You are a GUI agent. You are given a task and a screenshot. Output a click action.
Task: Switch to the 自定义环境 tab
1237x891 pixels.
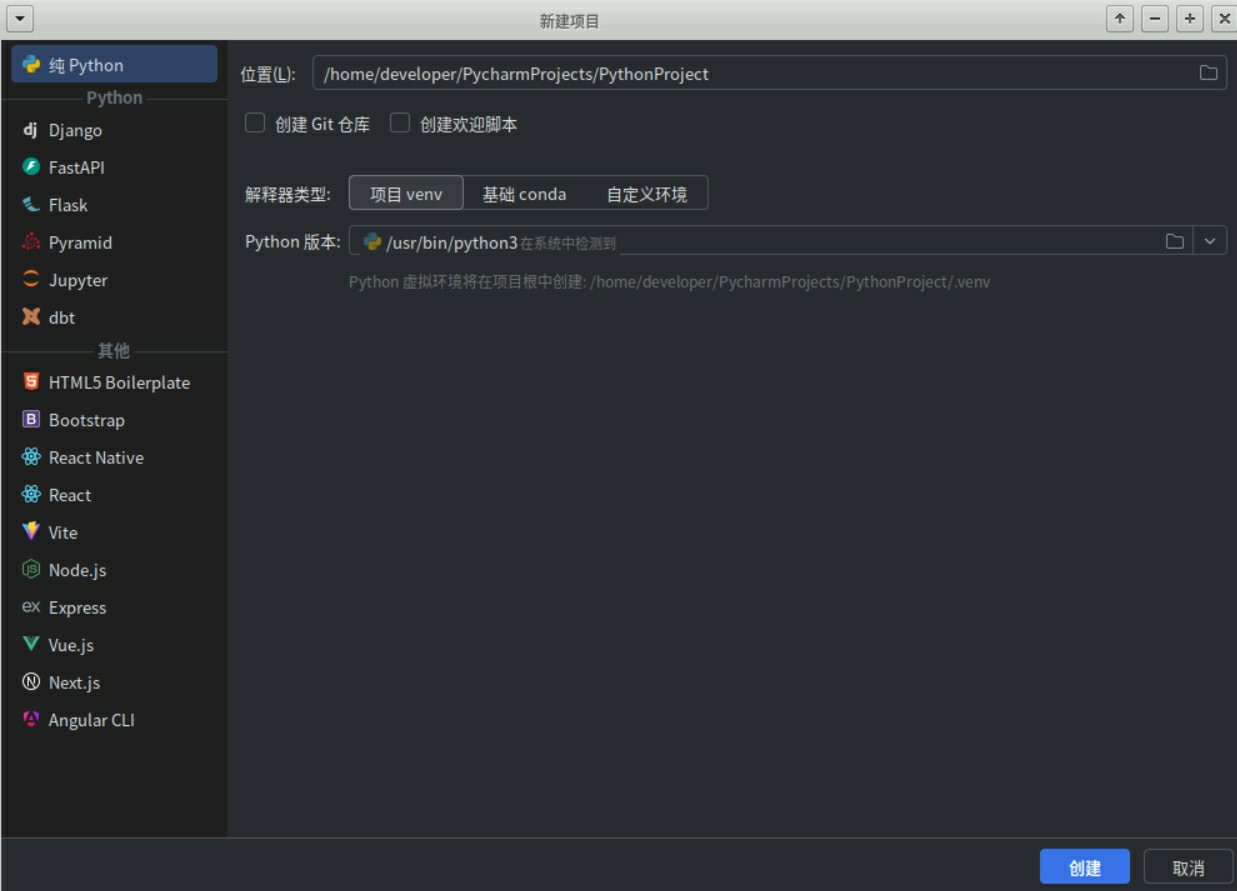[x=647, y=194]
